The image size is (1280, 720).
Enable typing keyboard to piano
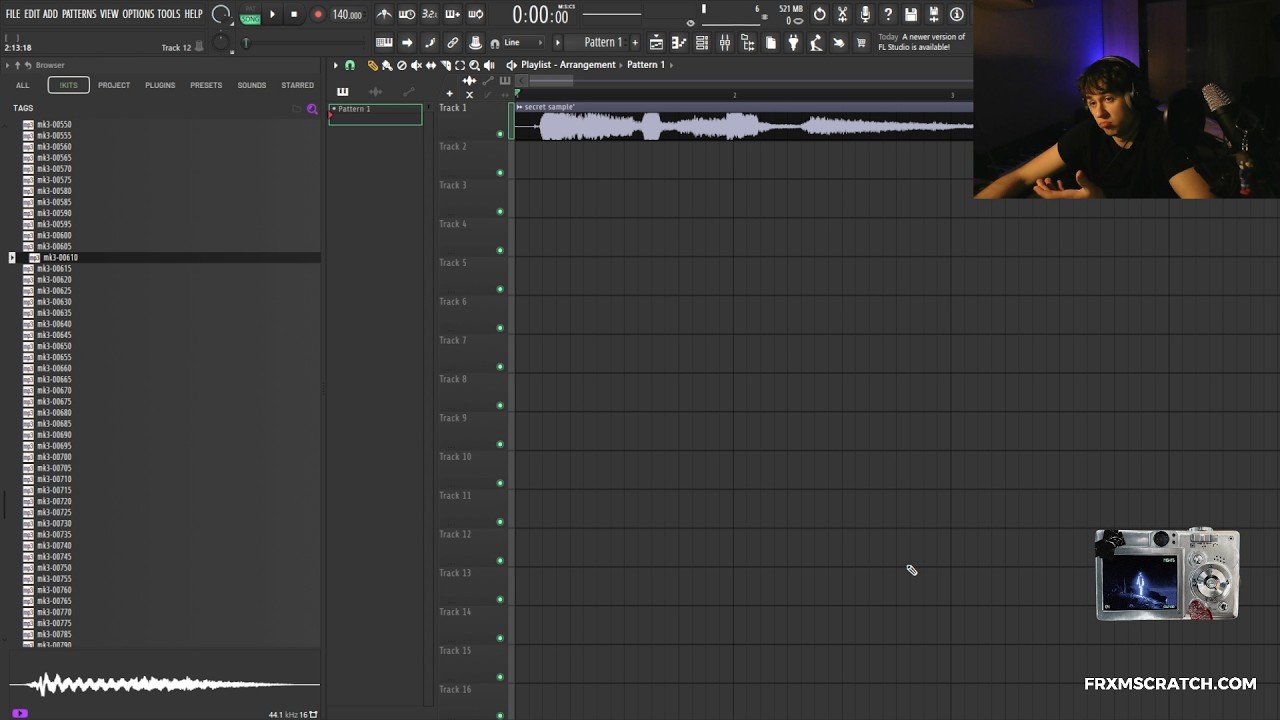tap(384, 42)
